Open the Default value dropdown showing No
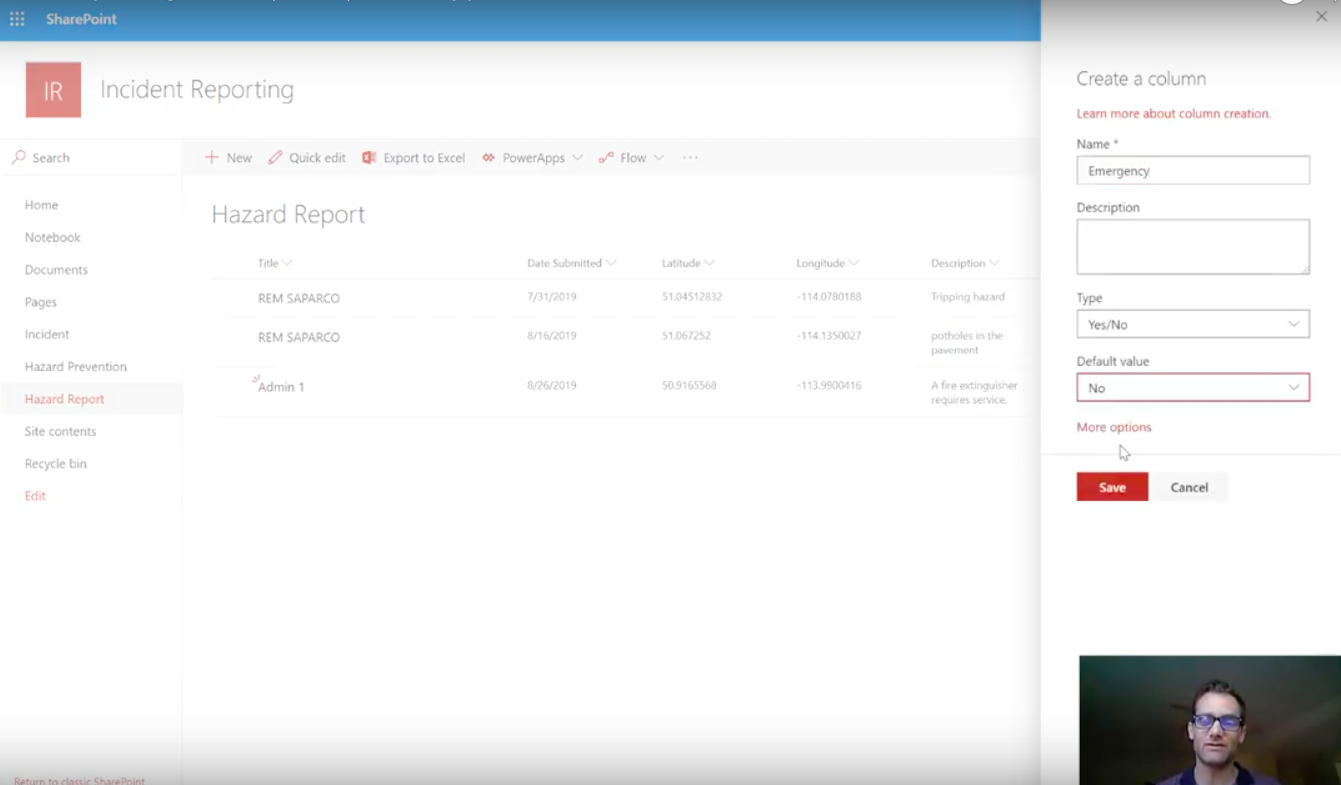The height and width of the screenshot is (785, 1341). point(1193,388)
